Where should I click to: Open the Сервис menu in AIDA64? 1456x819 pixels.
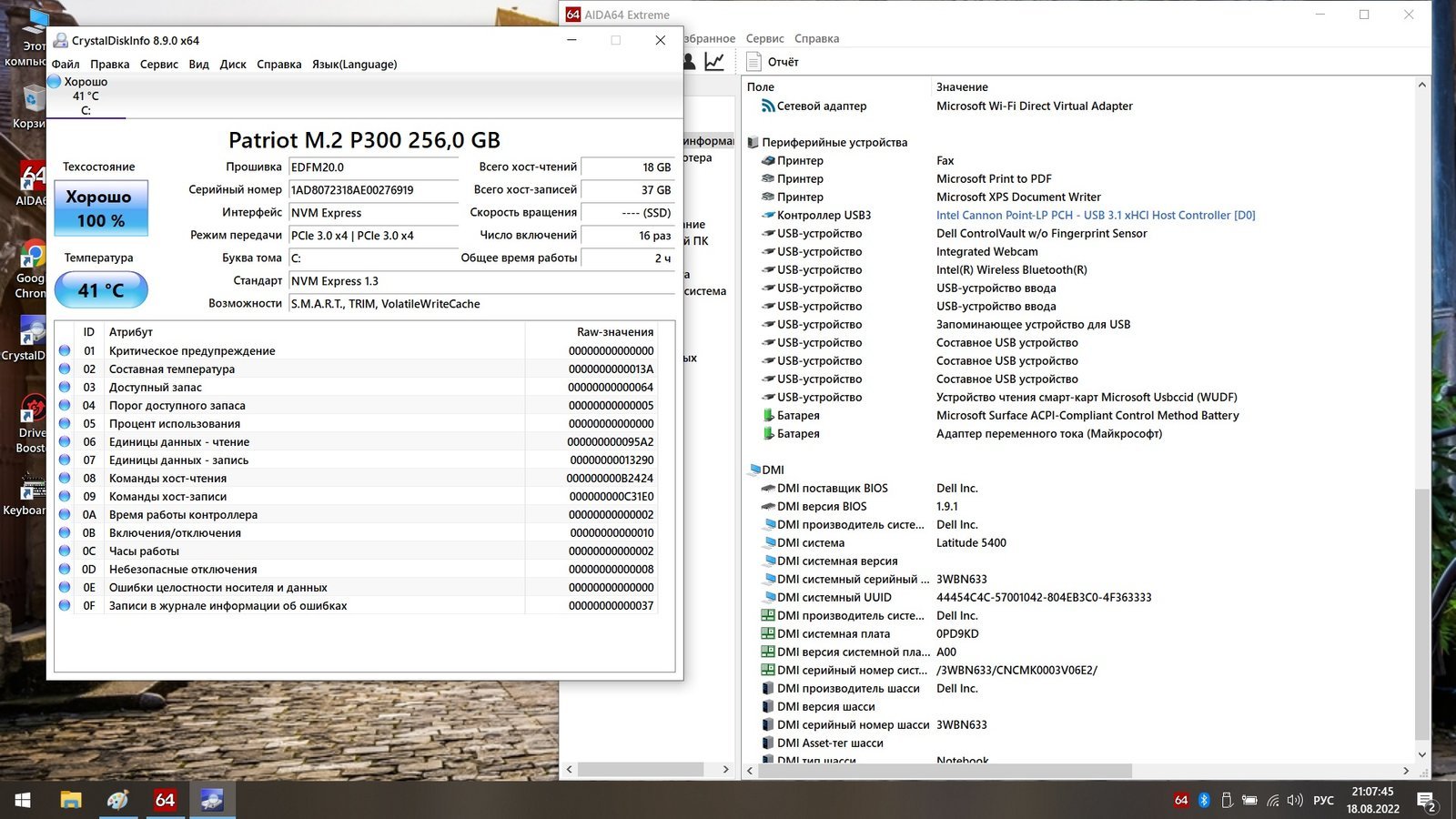click(764, 39)
